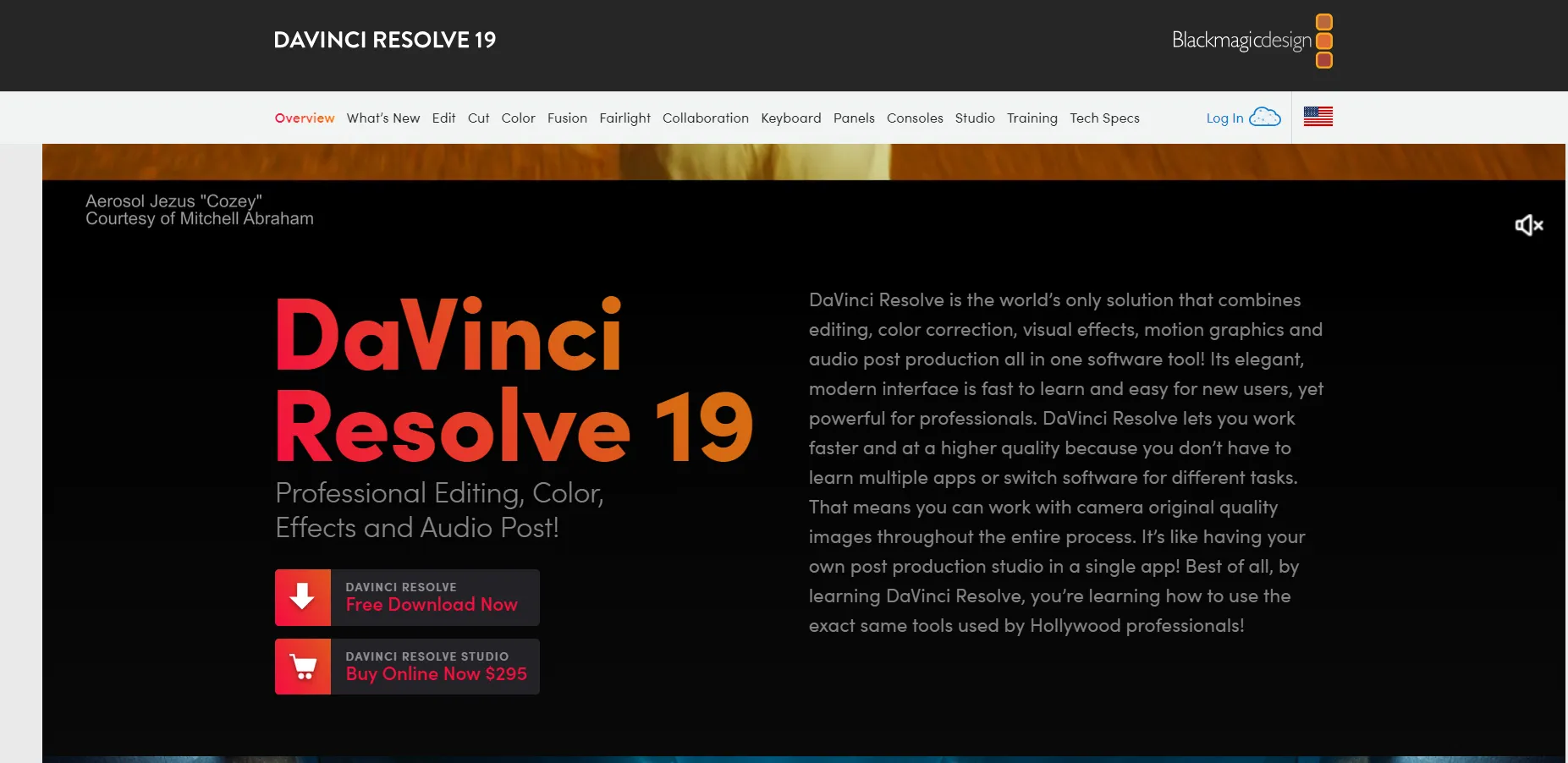Select the Training tab

(x=1032, y=118)
